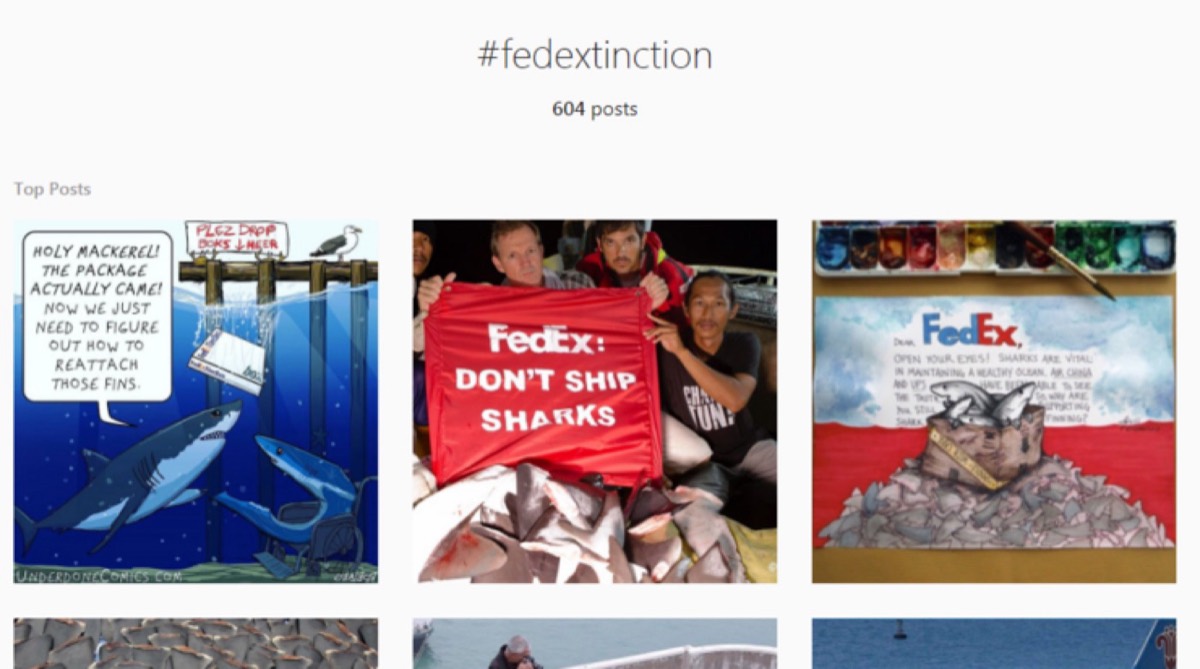Open the boat deck photo in the bottom row
Image resolution: width=1200 pixels, height=669 pixels.
tap(594, 645)
